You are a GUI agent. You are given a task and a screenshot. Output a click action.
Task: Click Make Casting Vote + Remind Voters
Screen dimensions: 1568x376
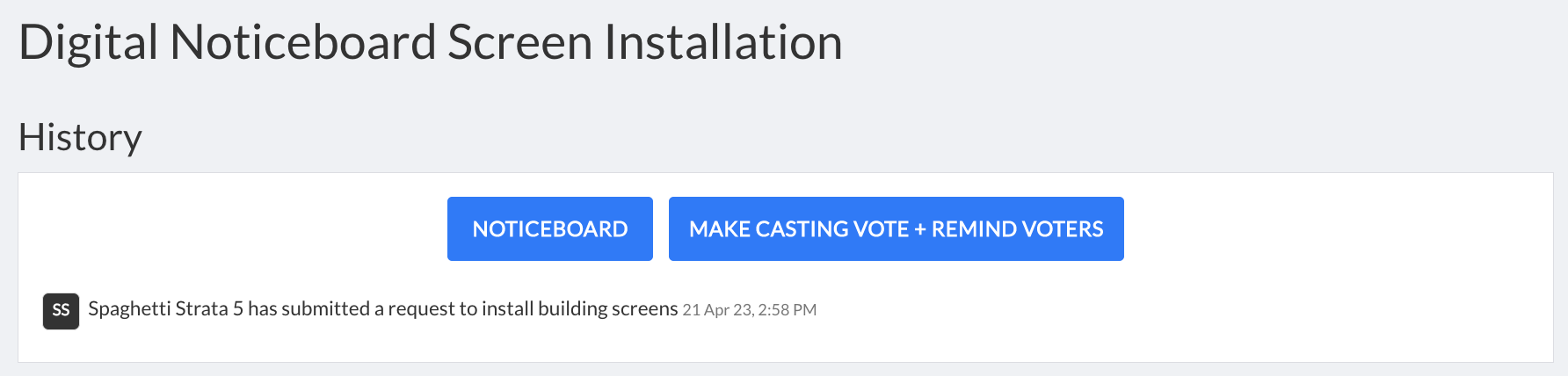click(x=897, y=228)
